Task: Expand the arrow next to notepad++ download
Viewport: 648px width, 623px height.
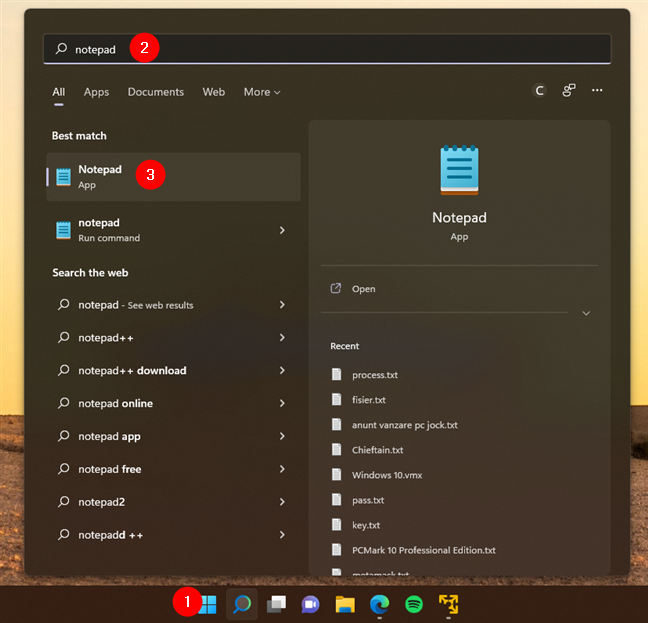Action: click(x=282, y=370)
